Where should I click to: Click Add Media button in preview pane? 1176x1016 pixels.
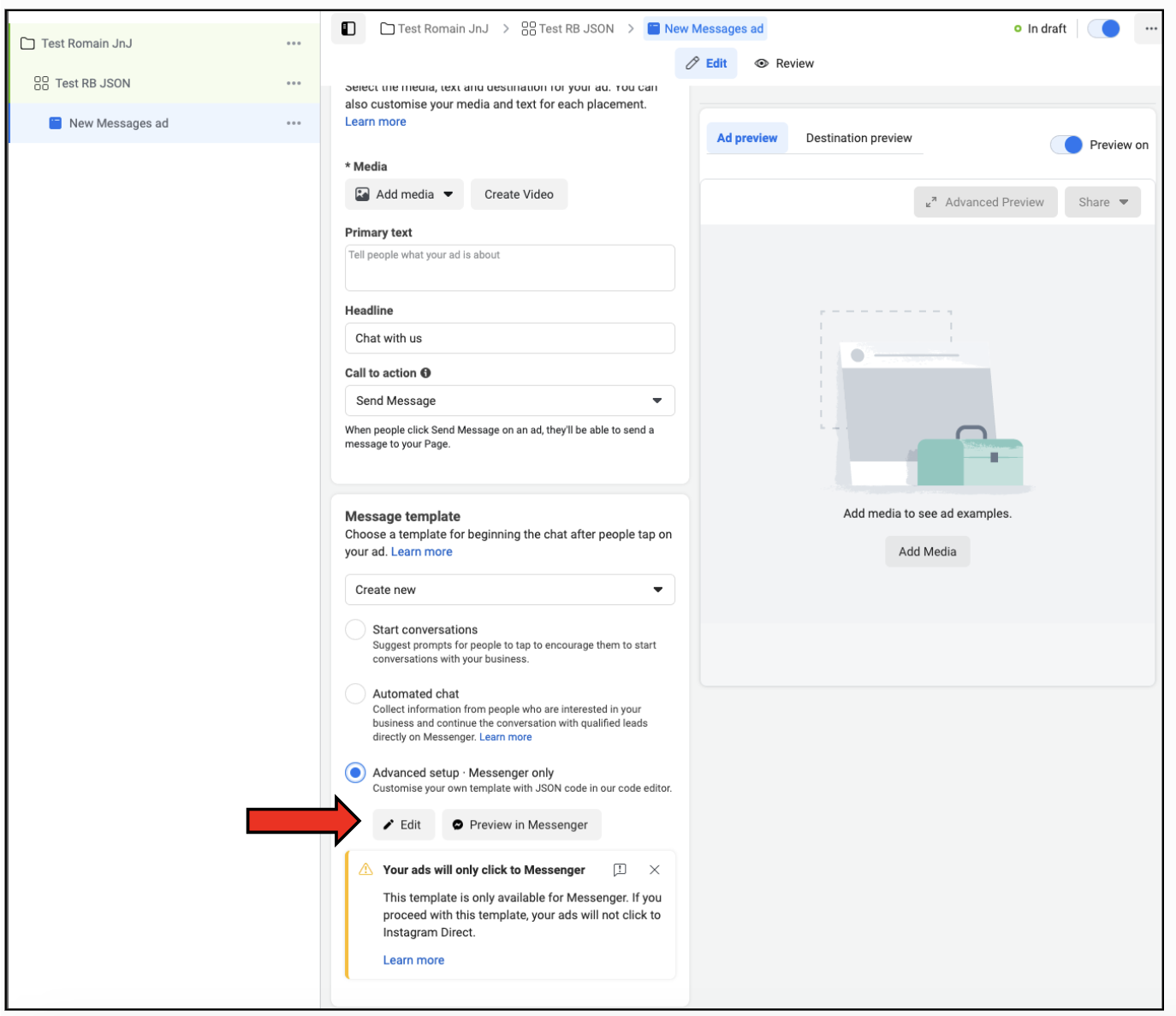927,551
